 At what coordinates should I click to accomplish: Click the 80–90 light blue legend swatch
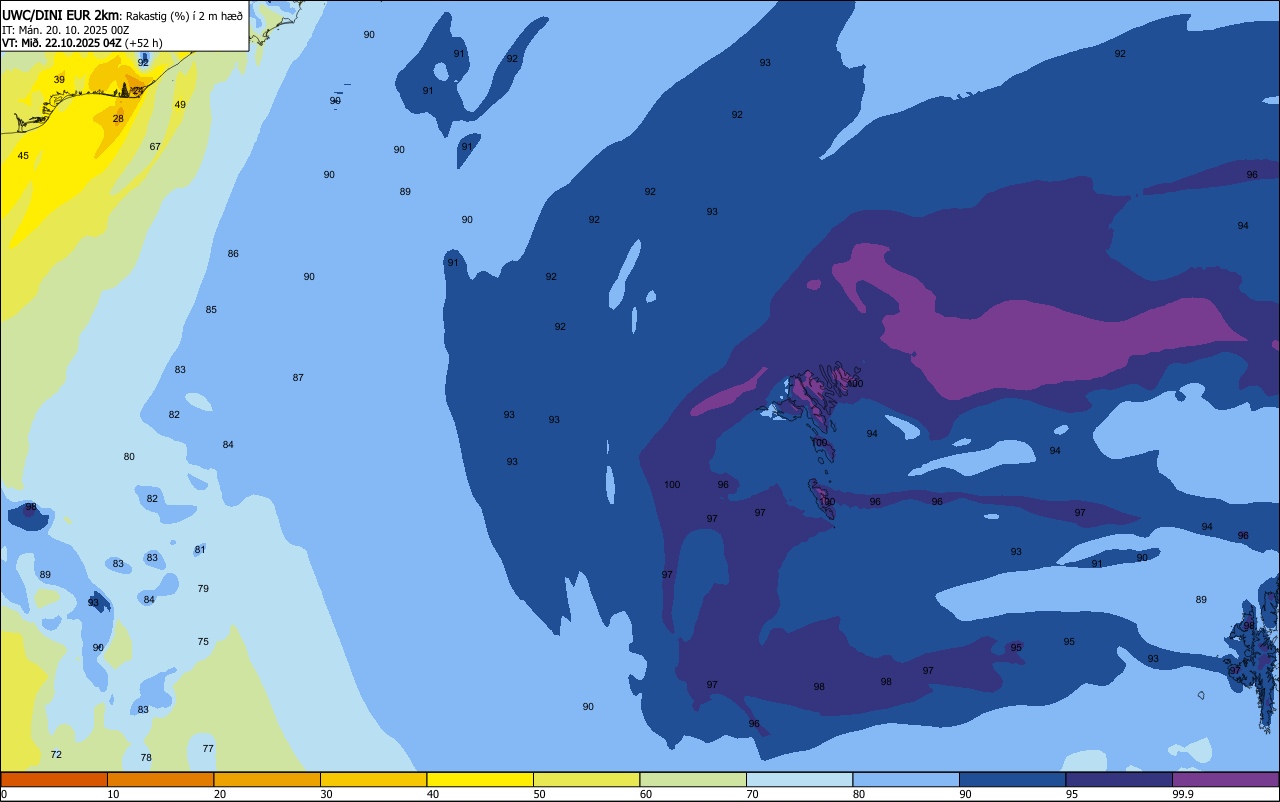(x=906, y=779)
